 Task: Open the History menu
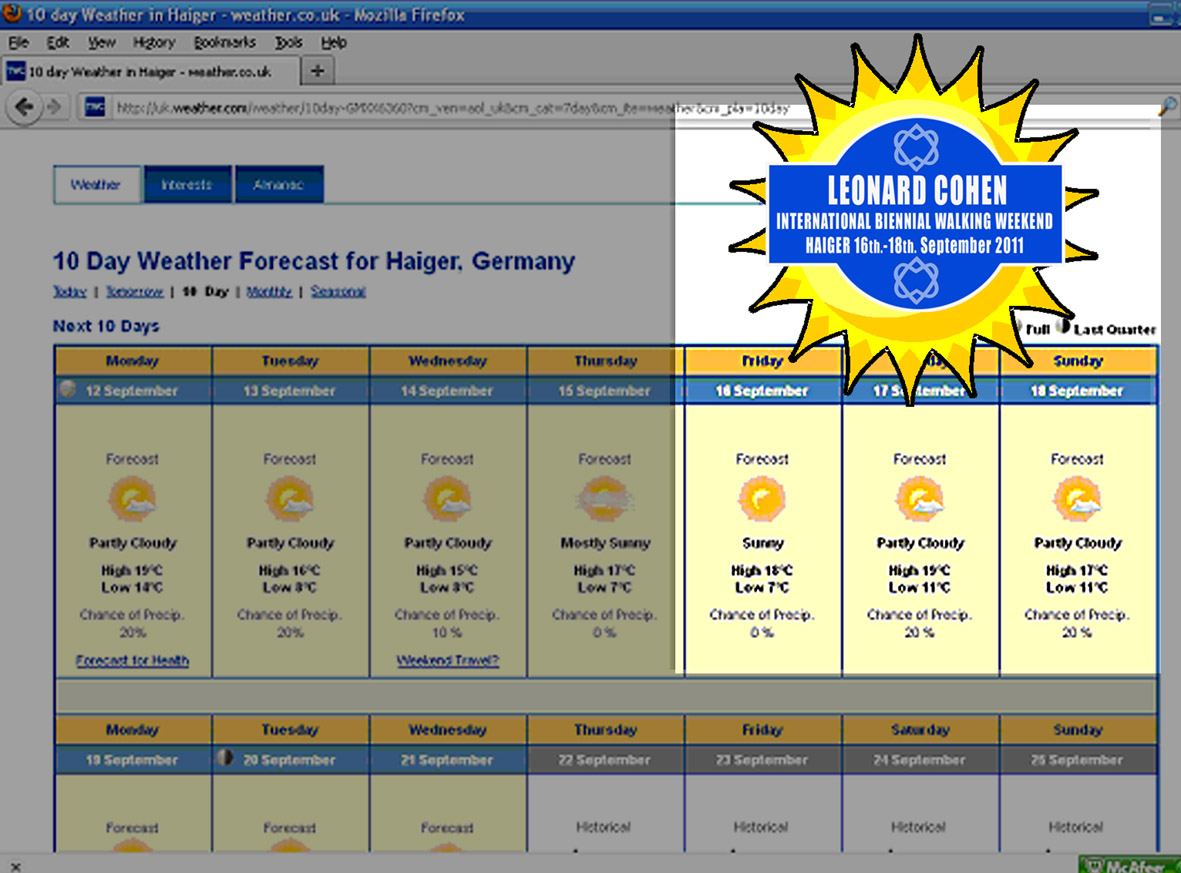154,42
